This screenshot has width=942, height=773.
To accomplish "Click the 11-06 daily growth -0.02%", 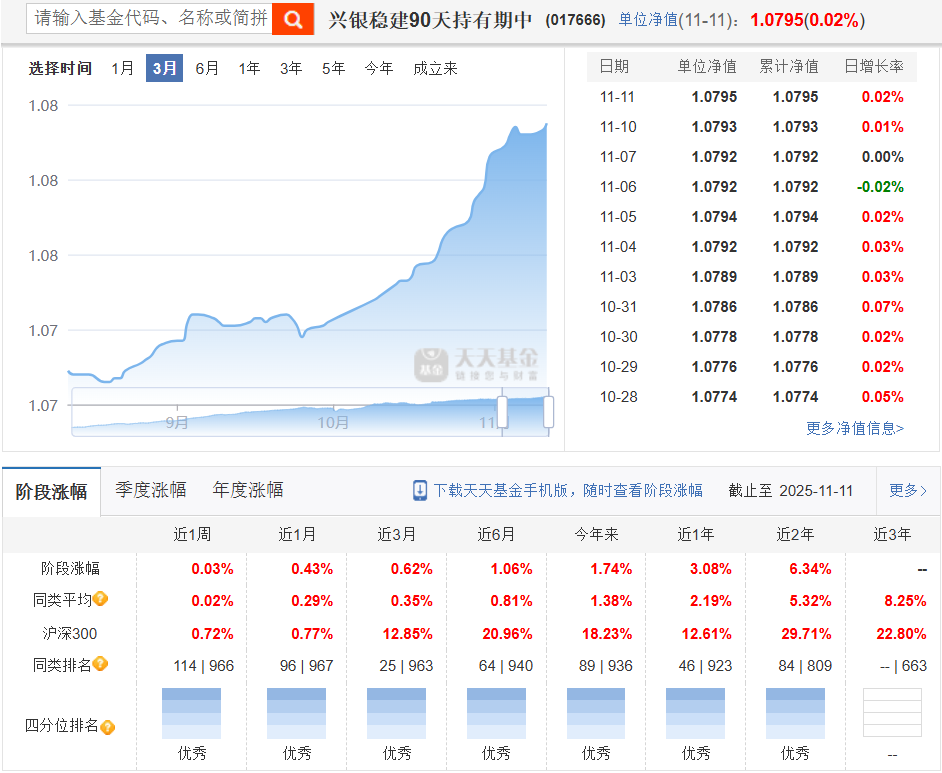I will coord(880,187).
